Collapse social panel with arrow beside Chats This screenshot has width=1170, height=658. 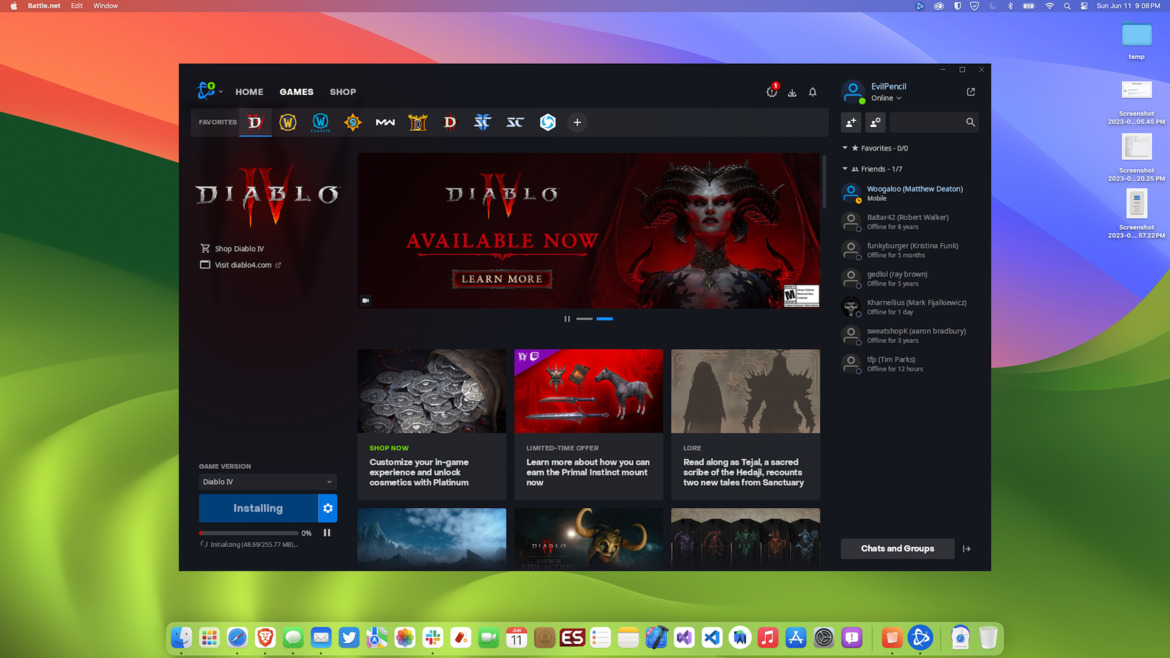tap(967, 549)
